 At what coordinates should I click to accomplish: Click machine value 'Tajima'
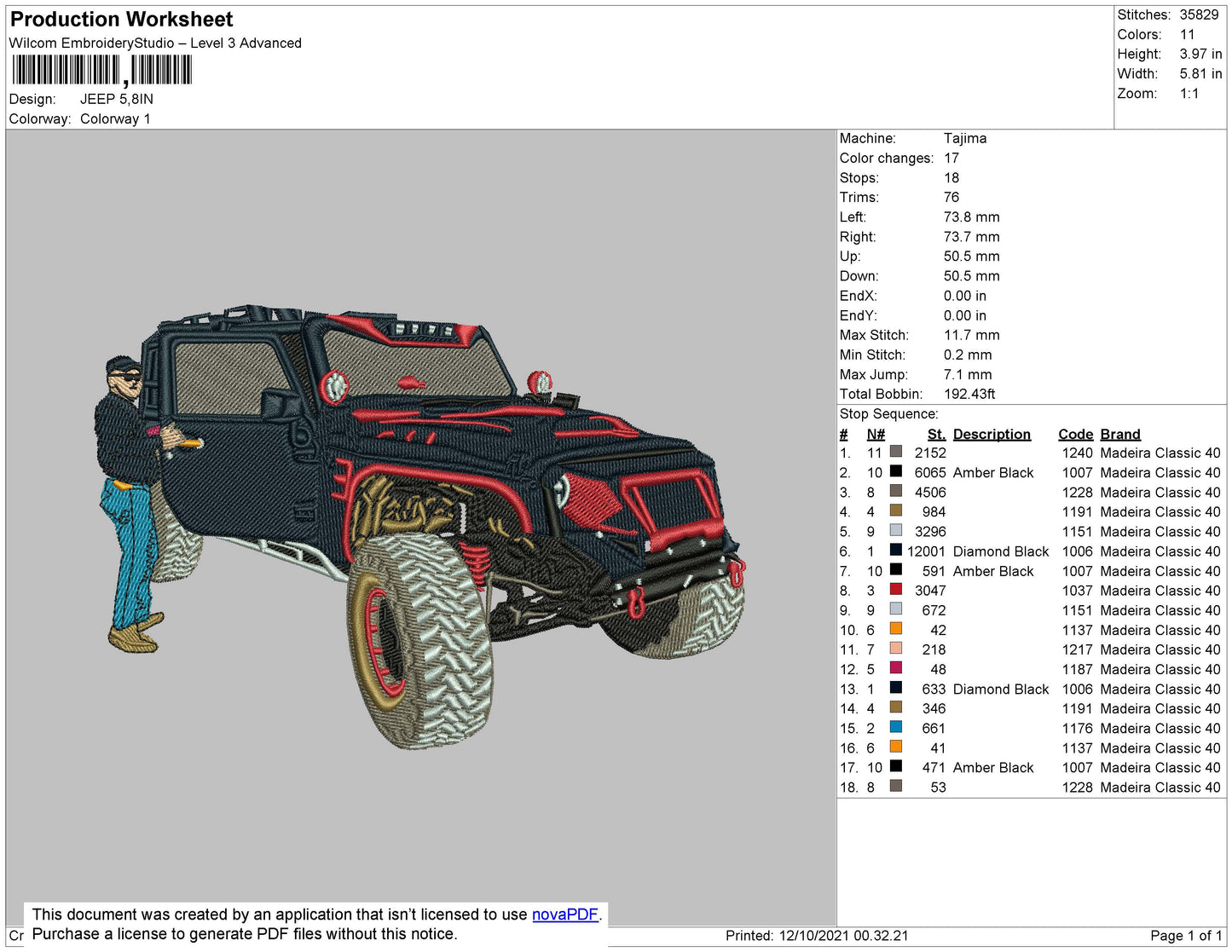pos(965,138)
